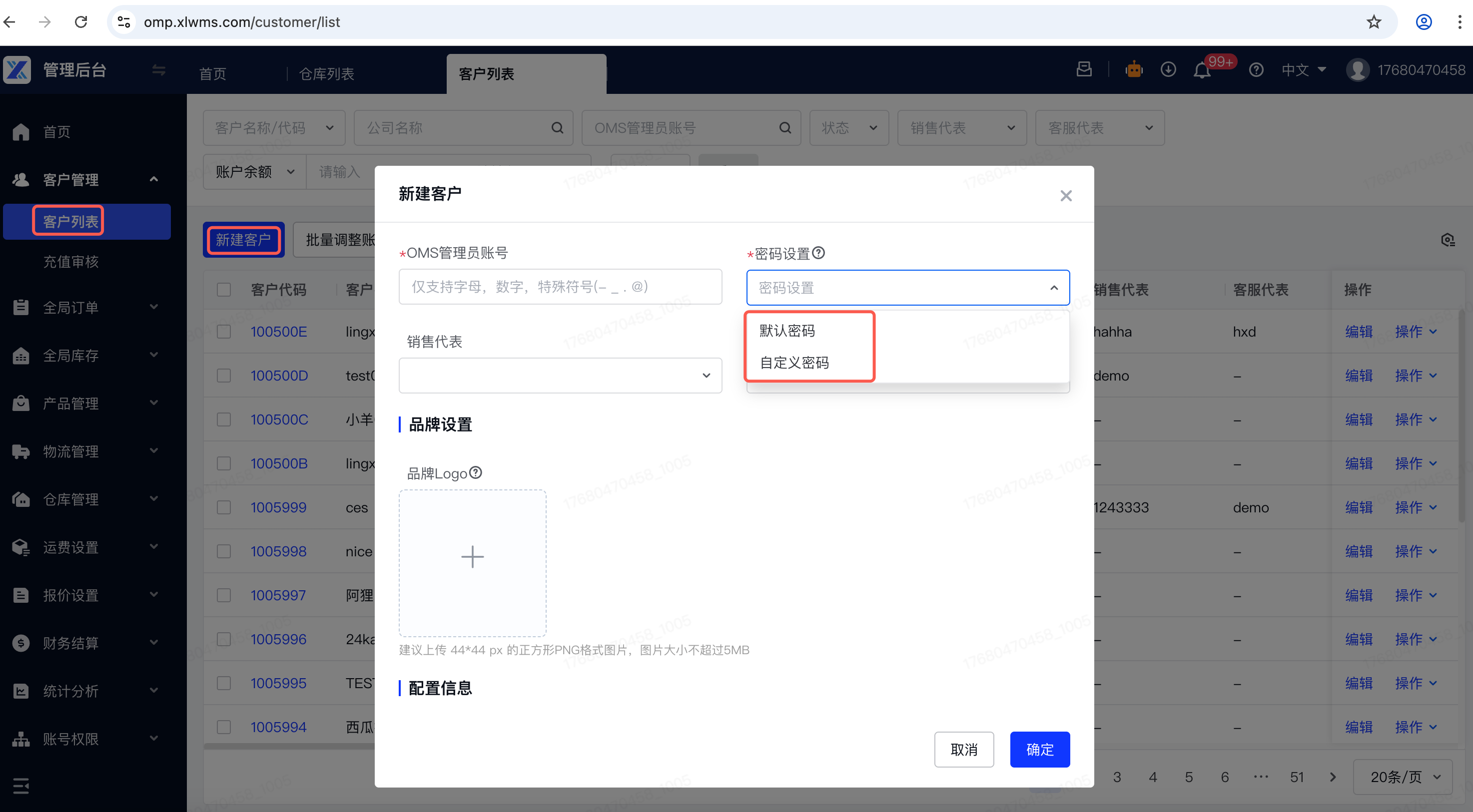The width and height of the screenshot is (1473, 812).
Task: Click the table column settings icon
Action: click(x=1448, y=240)
